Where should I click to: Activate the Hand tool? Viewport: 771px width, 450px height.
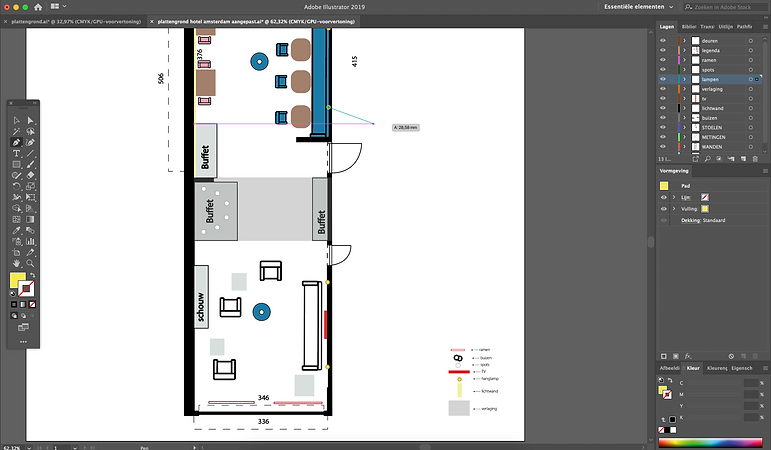[x=16, y=263]
